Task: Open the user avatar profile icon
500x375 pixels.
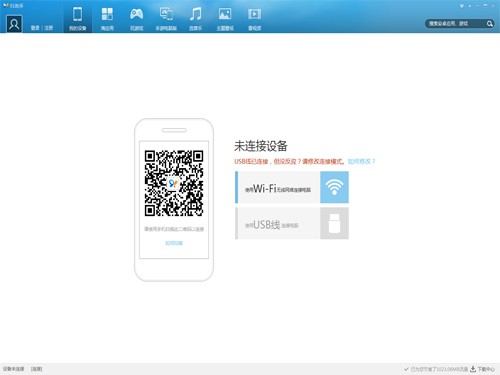Action: click(14, 24)
